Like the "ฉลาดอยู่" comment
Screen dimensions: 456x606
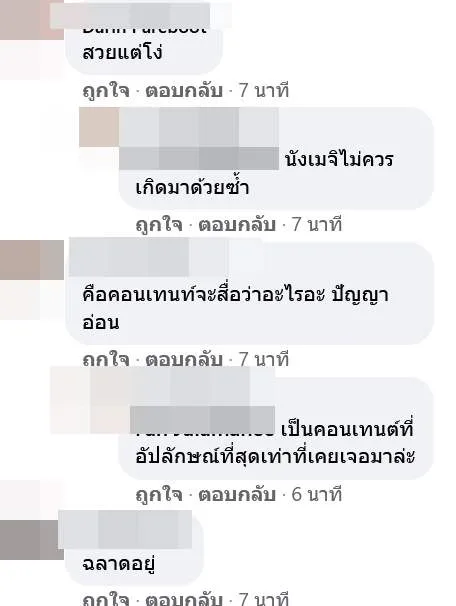click(106, 599)
